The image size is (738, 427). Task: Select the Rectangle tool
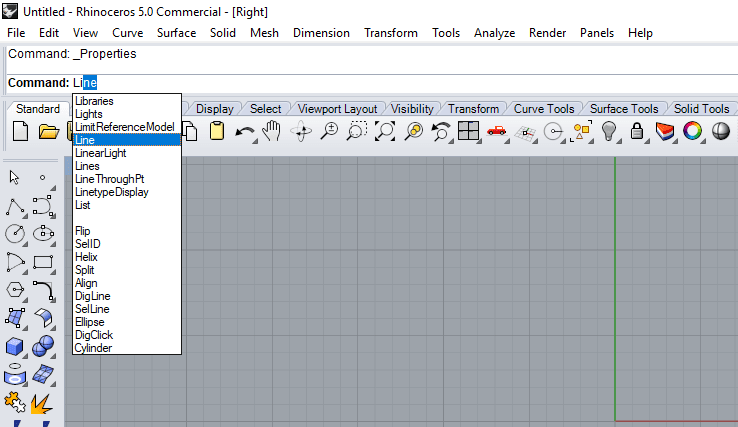(x=43, y=262)
